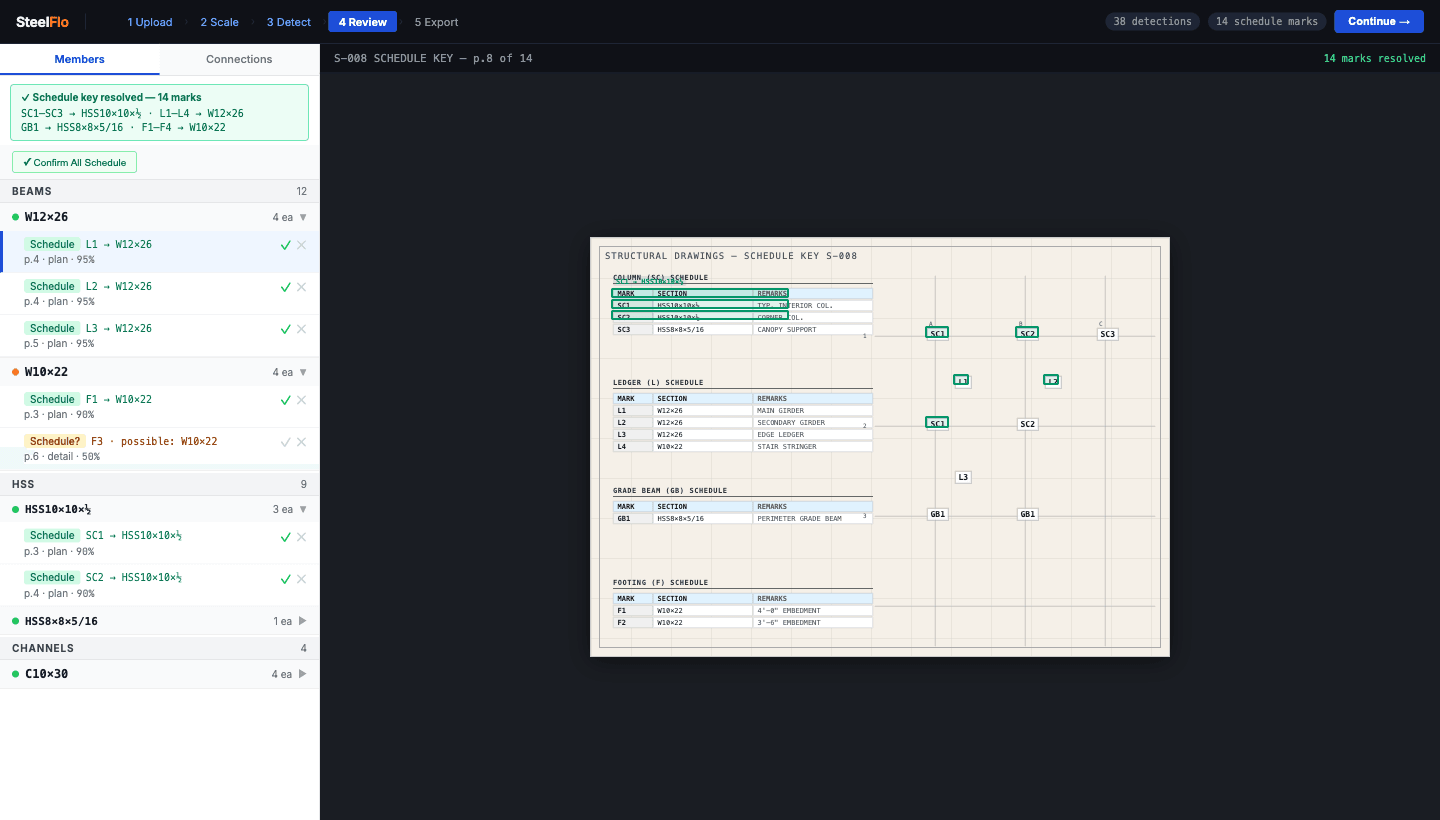Go to step 2 Scale
The height and width of the screenshot is (820, 1440).
[219, 22]
